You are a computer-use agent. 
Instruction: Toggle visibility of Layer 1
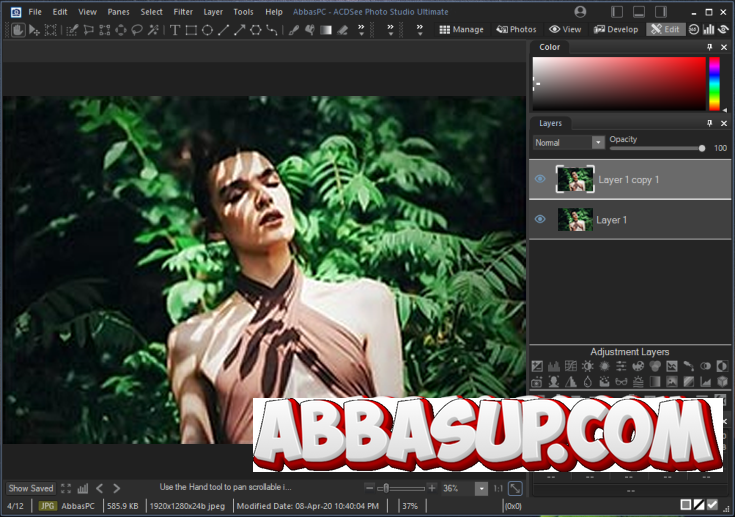tap(540, 219)
